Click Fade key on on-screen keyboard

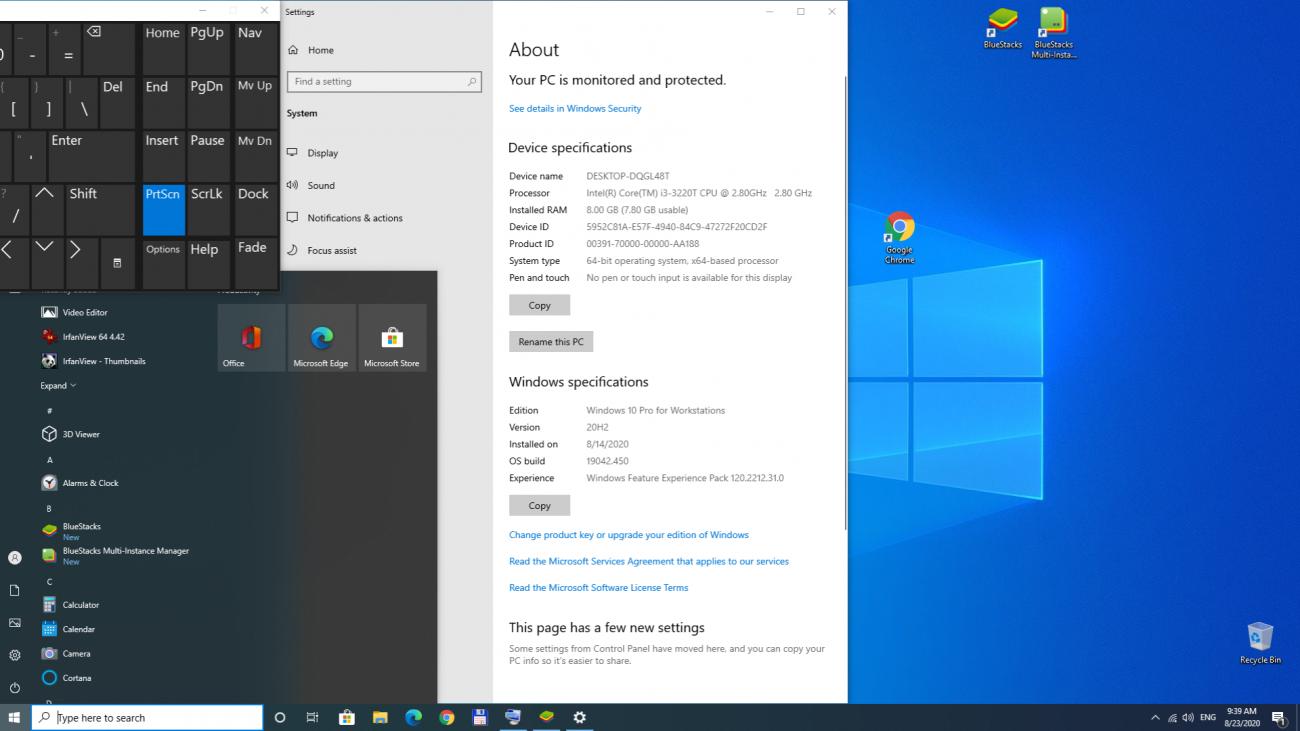(x=255, y=264)
